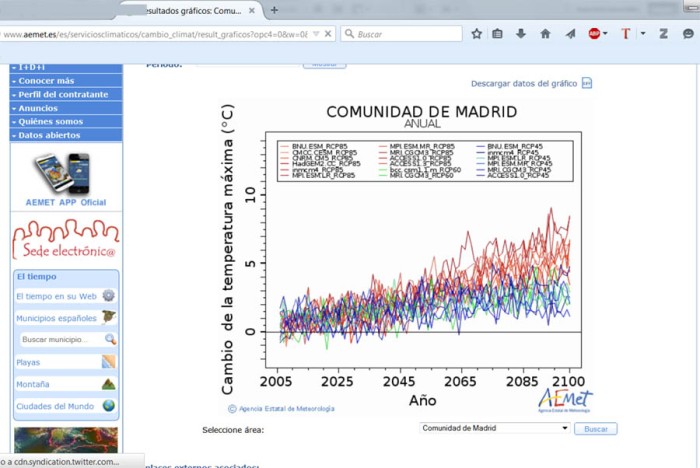Click the send/share paper plane icon
The height and width of the screenshot is (468, 700).
pos(570,33)
